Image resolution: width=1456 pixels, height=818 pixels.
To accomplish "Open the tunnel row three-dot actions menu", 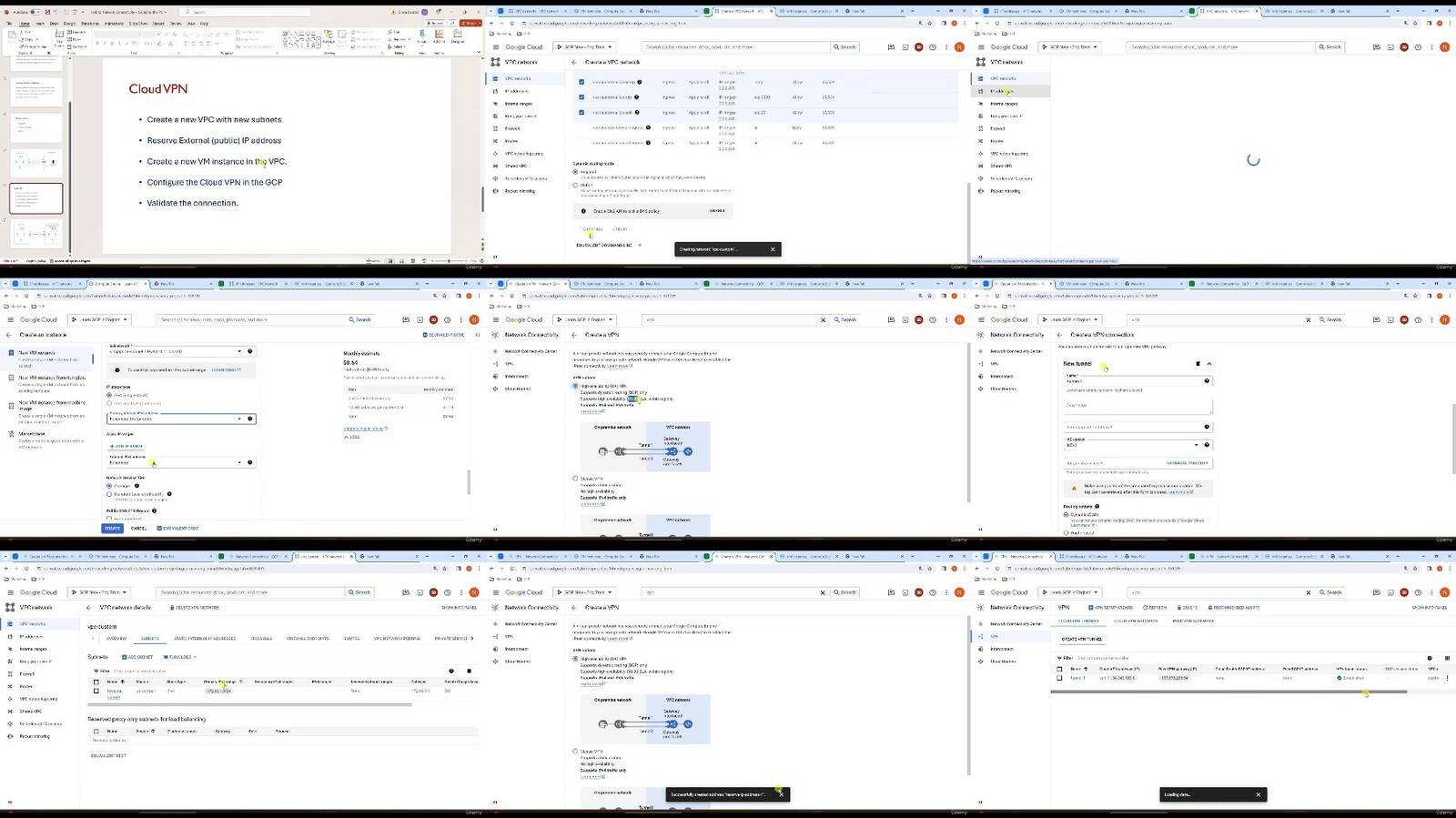I will [1447, 678].
